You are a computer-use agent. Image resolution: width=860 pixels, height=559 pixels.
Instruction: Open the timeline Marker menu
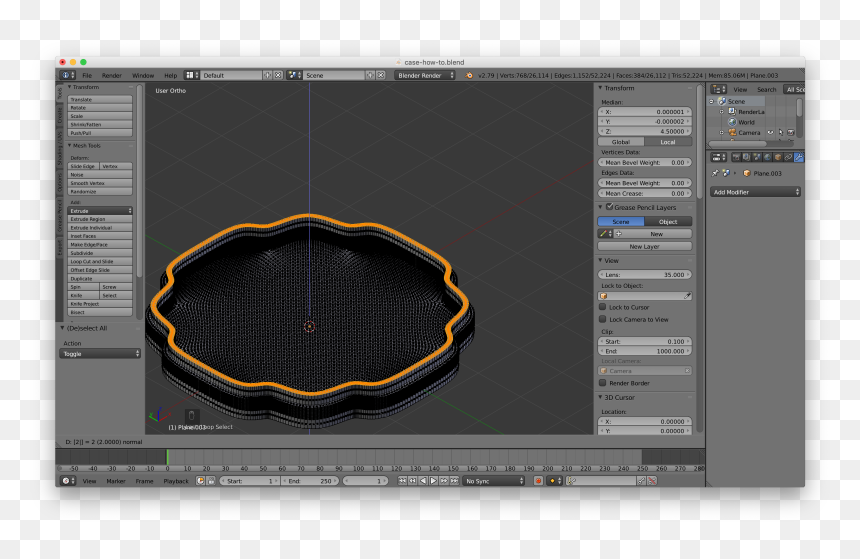point(116,481)
